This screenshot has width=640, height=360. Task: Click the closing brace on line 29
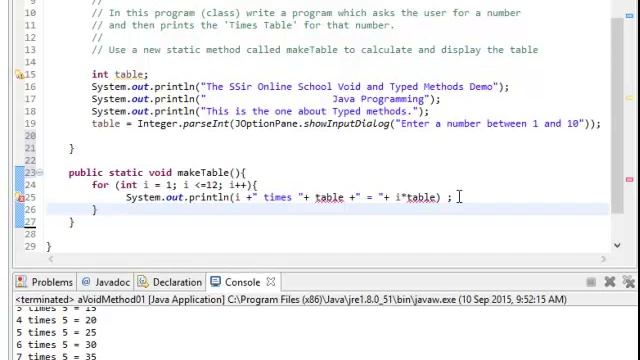coord(49,247)
